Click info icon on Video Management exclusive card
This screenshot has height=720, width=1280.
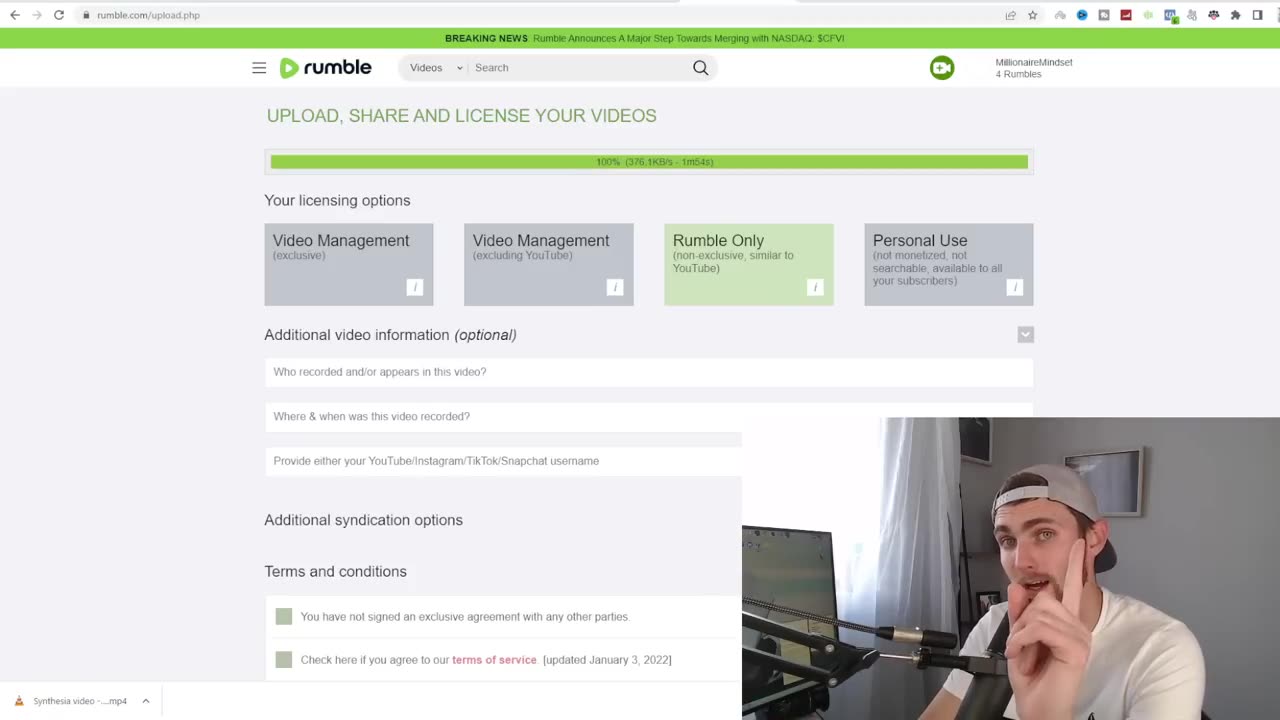415,287
